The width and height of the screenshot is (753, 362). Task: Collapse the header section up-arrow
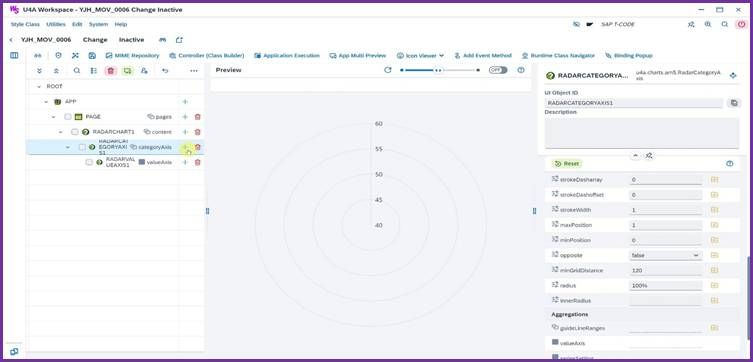coord(635,156)
